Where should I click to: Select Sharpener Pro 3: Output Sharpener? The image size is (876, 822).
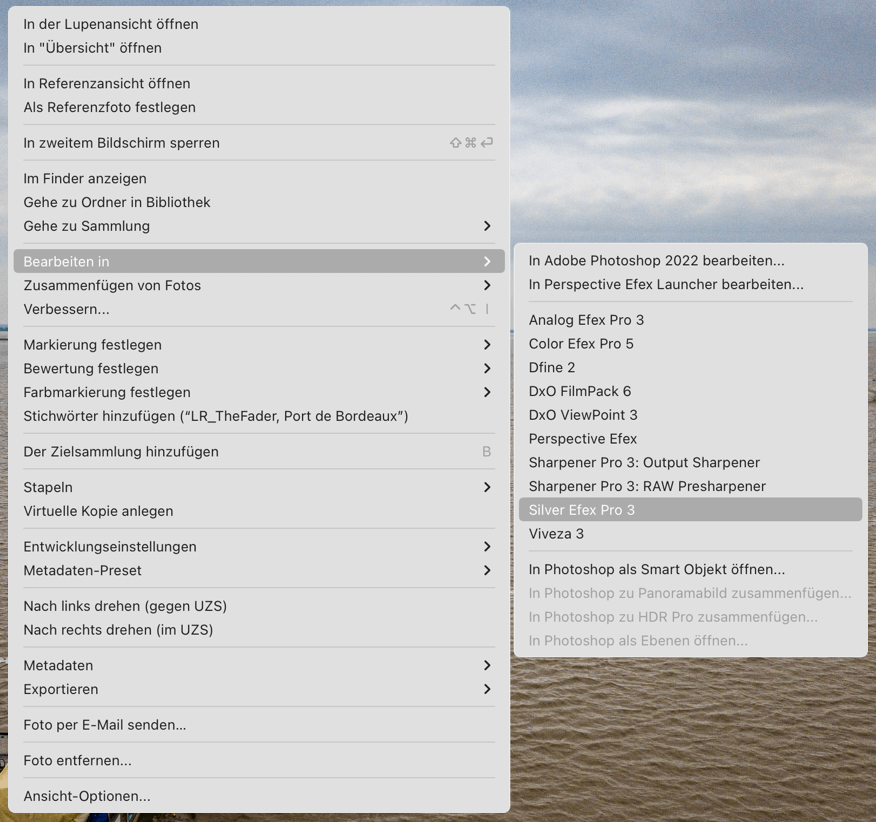click(x=691, y=463)
